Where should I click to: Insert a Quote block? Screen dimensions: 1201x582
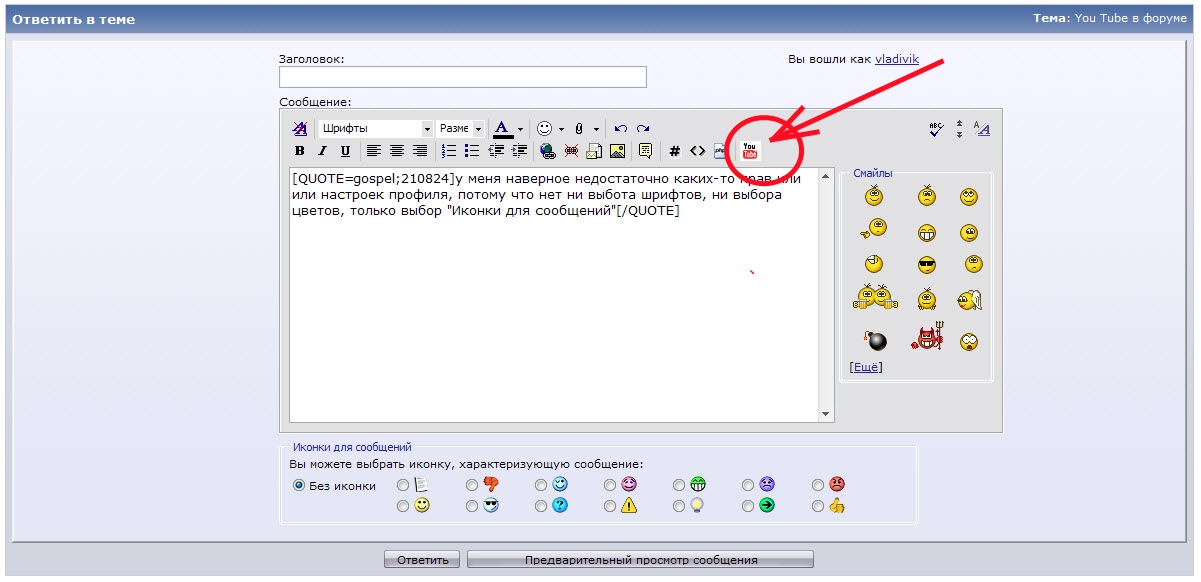645,150
